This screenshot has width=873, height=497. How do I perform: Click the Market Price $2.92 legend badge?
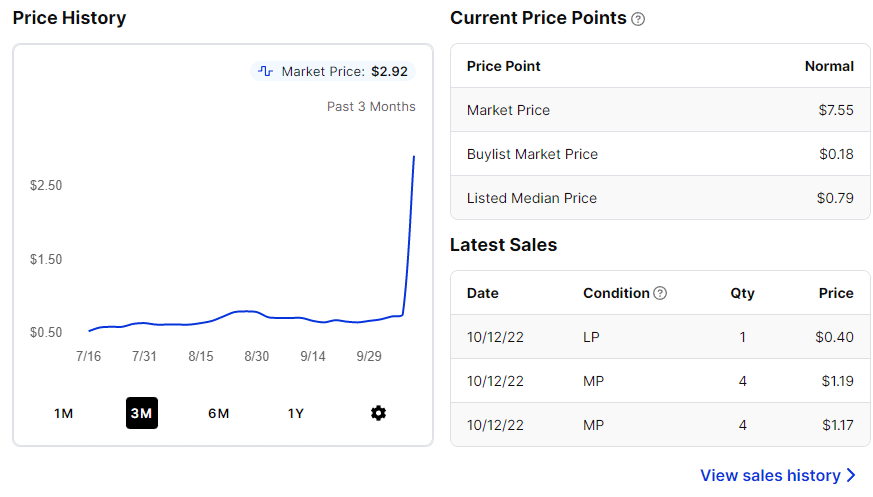[333, 71]
